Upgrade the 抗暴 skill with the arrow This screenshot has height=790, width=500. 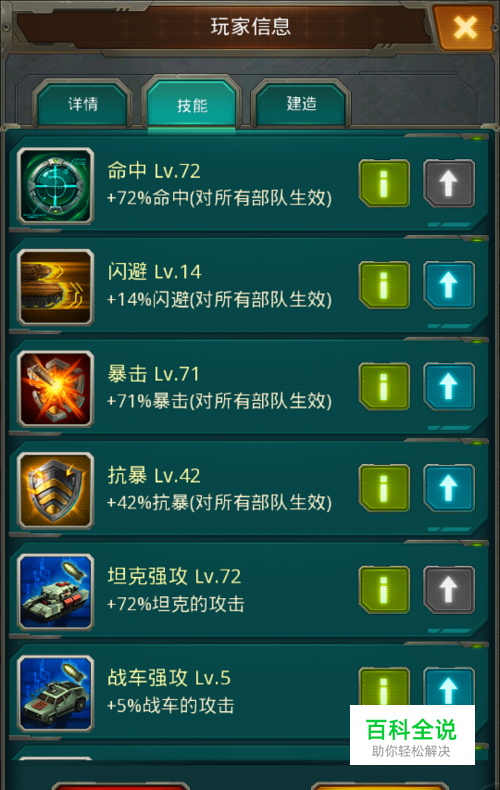click(x=449, y=488)
